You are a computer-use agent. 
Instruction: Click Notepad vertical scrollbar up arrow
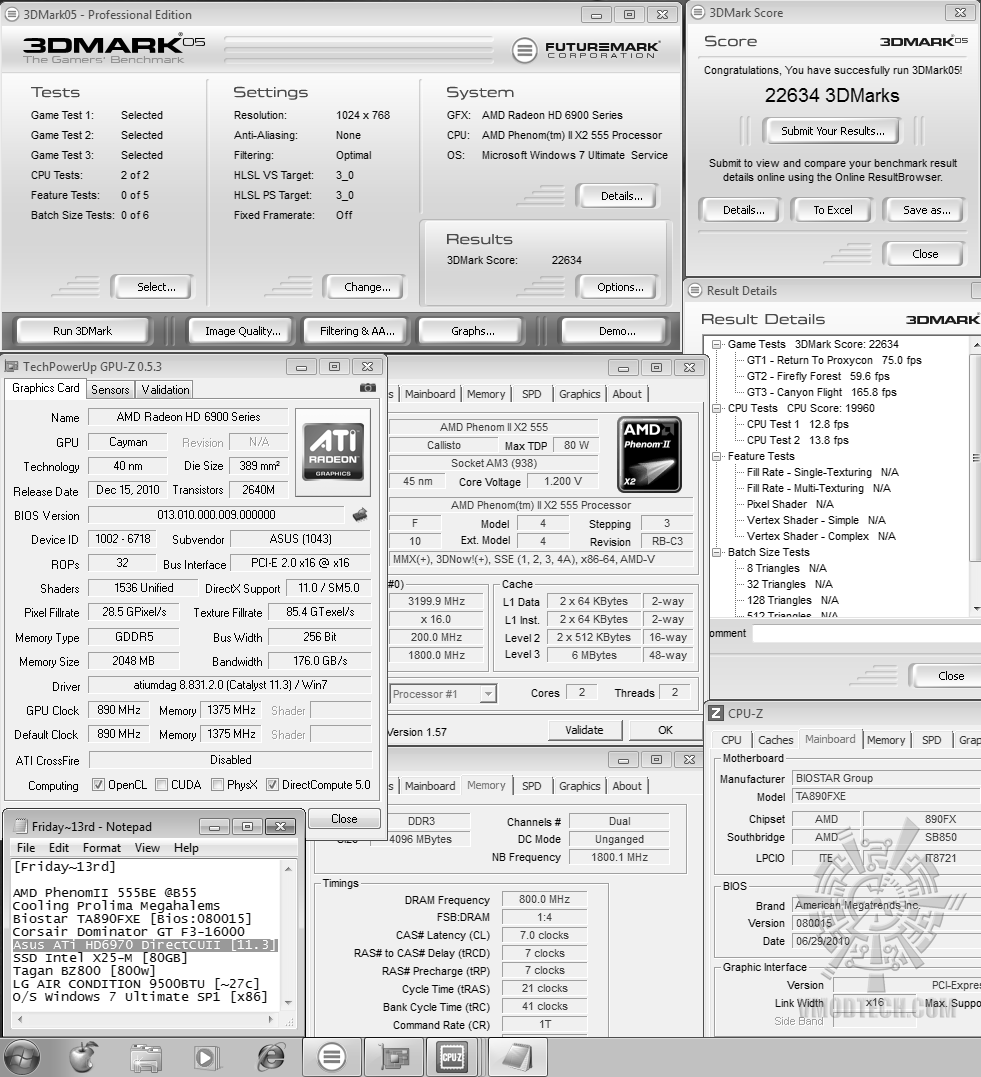pyautogui.click(x=289, y=868)
